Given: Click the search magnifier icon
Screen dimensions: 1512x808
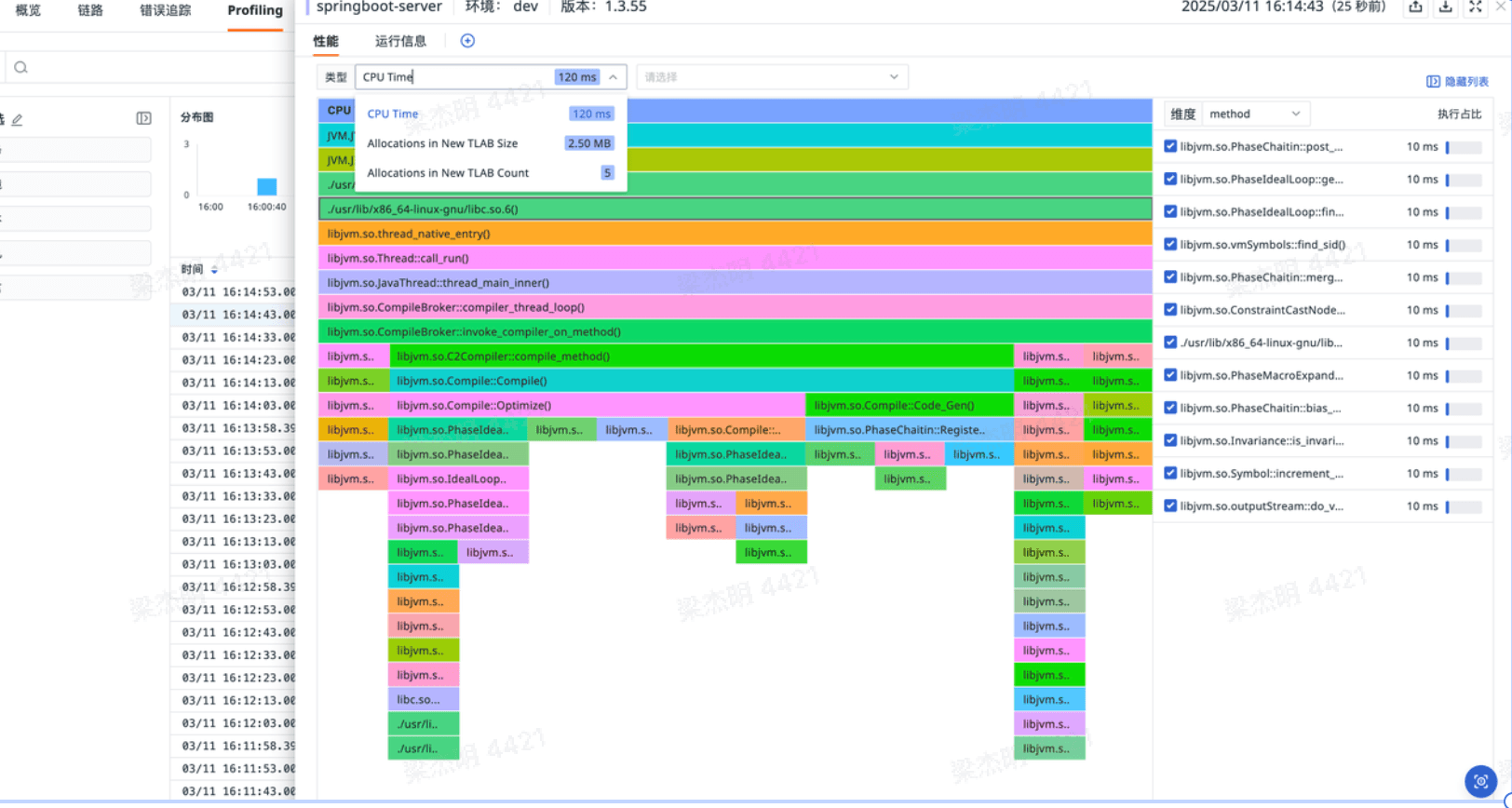Looking at the screenshot, I should 20,68.
